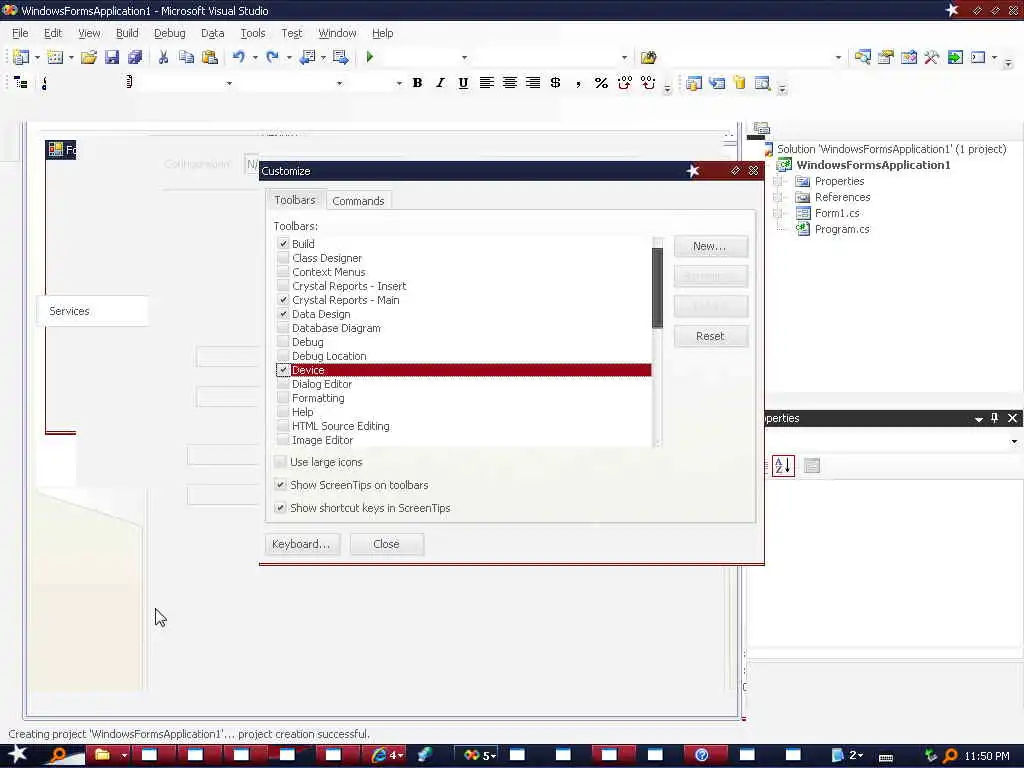Screen dimensions: 1024x768
Task: Switch to the Commands tab
Action: click(x=358, y=201)
